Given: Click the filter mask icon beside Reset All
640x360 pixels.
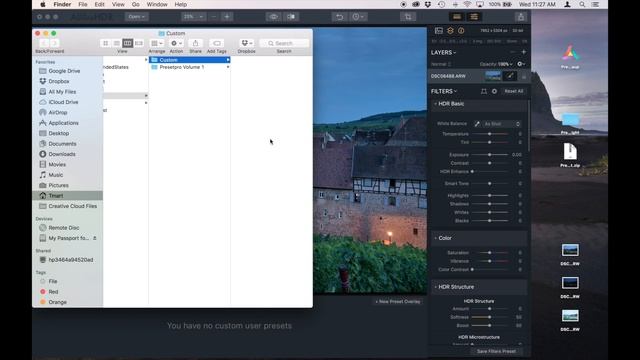Looking at the screenshot, I should [x=484, y=91].
